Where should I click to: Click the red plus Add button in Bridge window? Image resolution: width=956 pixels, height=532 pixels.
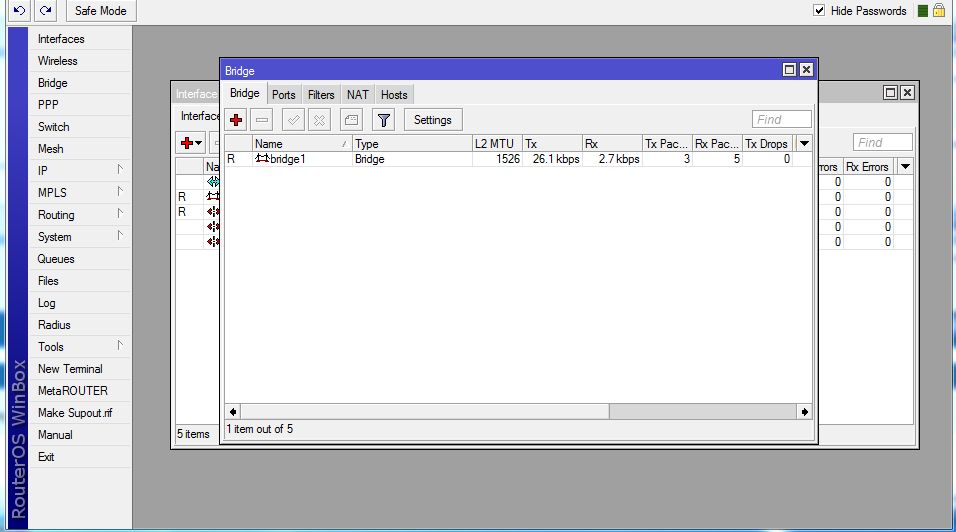236,120
